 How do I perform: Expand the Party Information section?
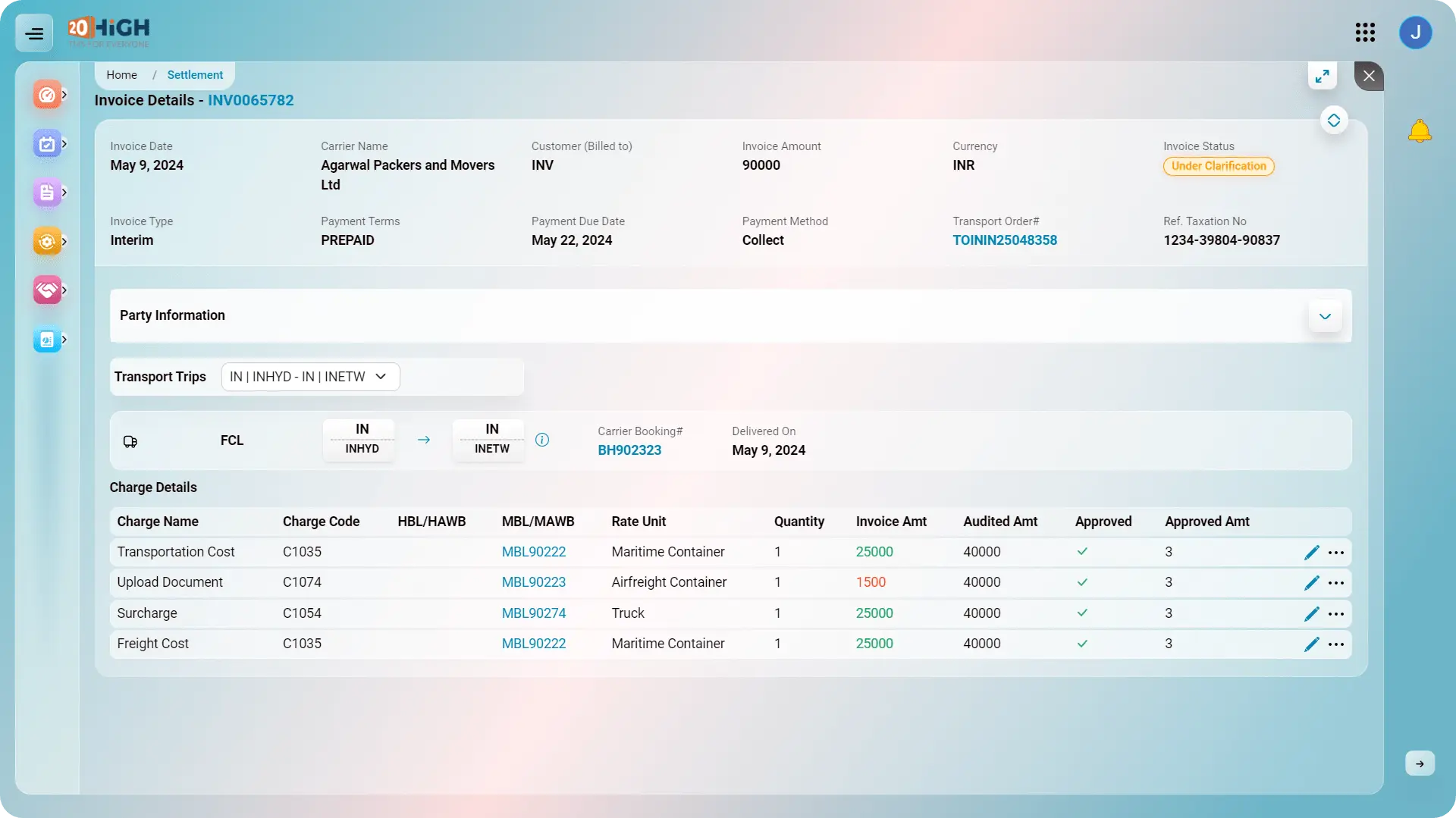[1325, 316]
